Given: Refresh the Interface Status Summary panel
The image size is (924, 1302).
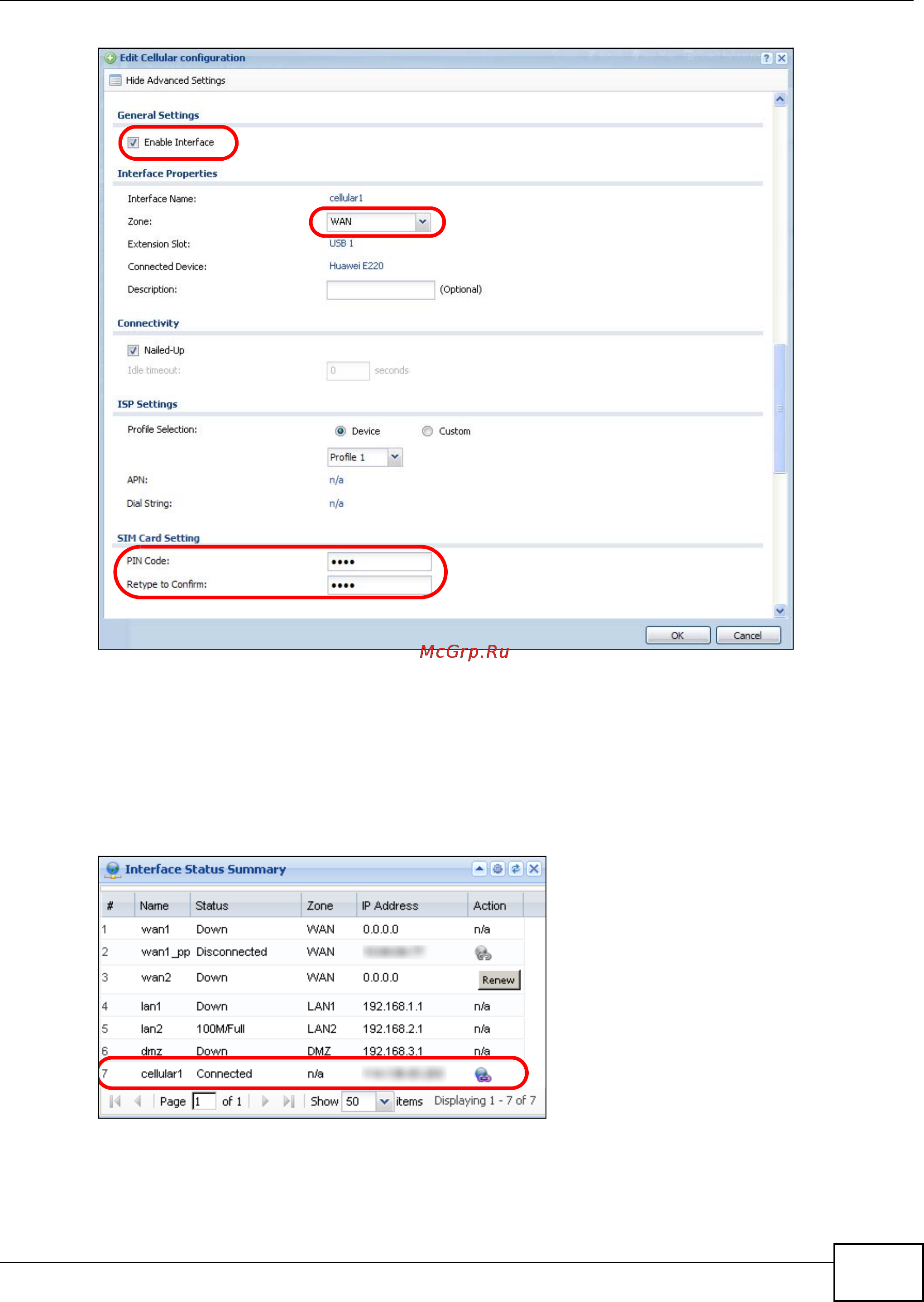Looking at the screenshot, I should (x=516, y=869).
